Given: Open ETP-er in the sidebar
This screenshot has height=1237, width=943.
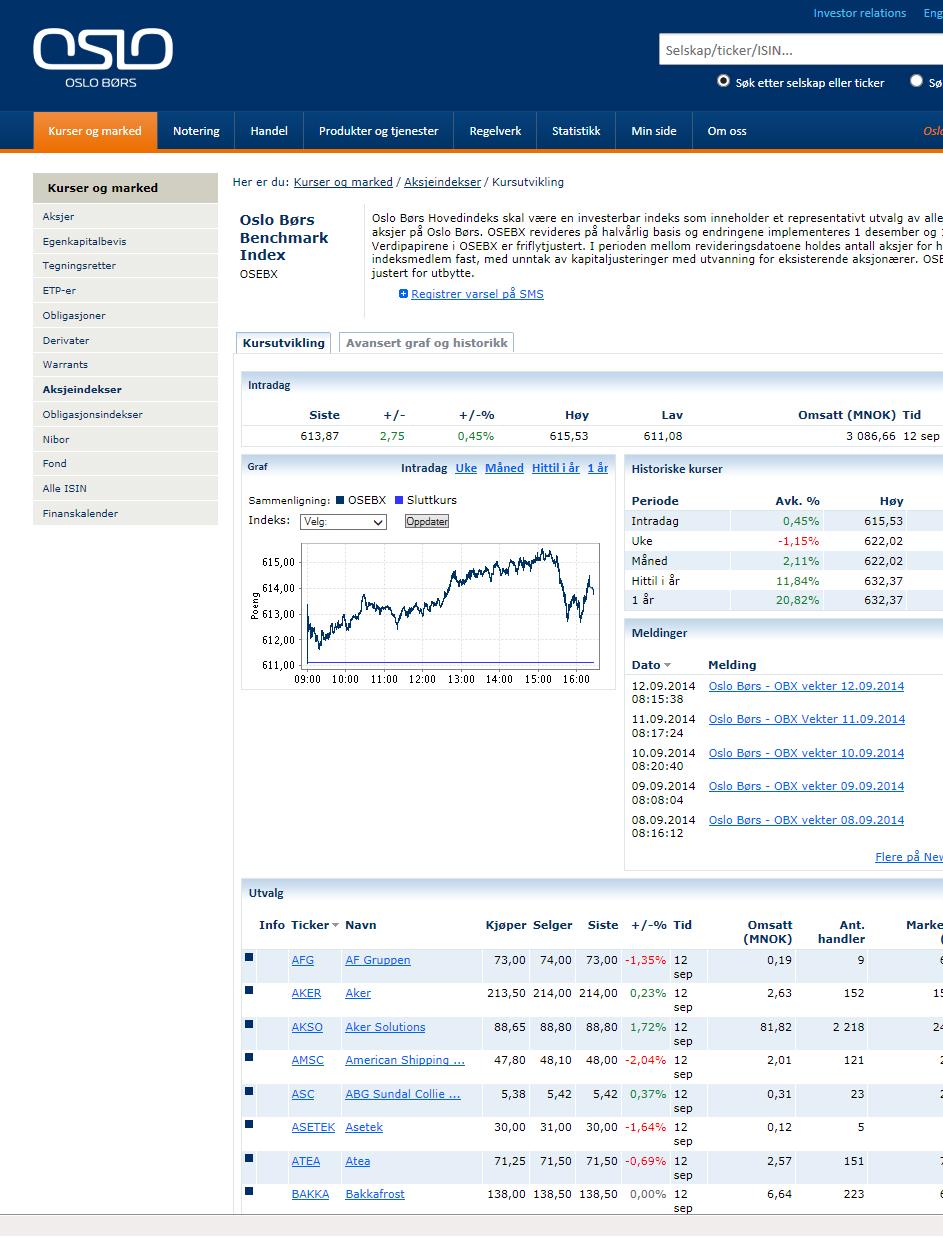Looking at the screenshot, I should tap(125, 290).
